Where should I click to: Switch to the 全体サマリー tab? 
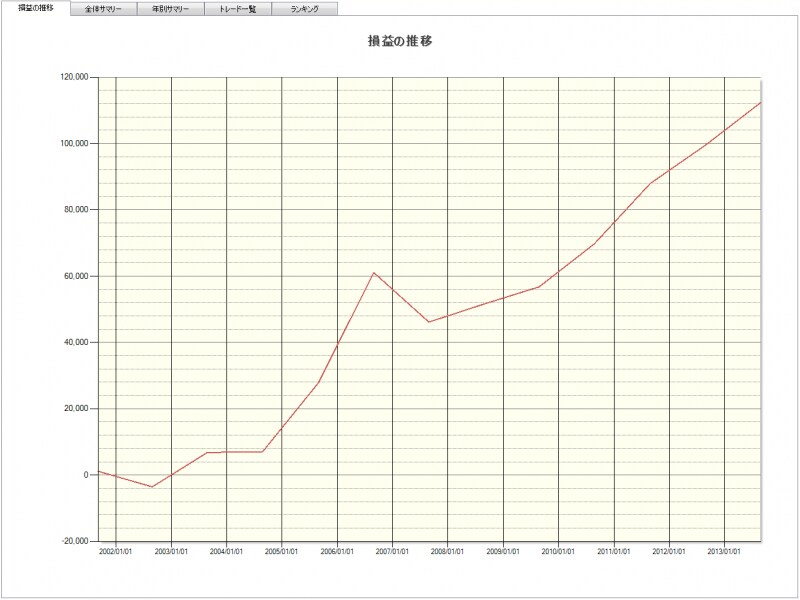point(104,9)
